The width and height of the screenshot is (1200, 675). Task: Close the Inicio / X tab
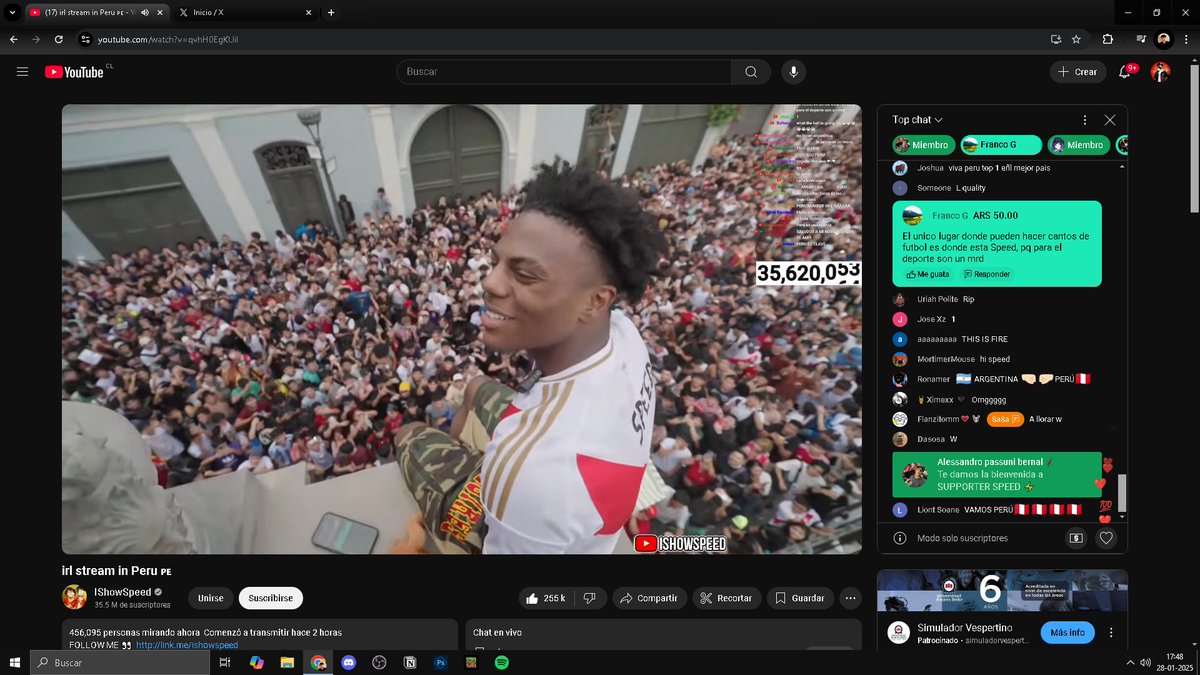(309, 13)
